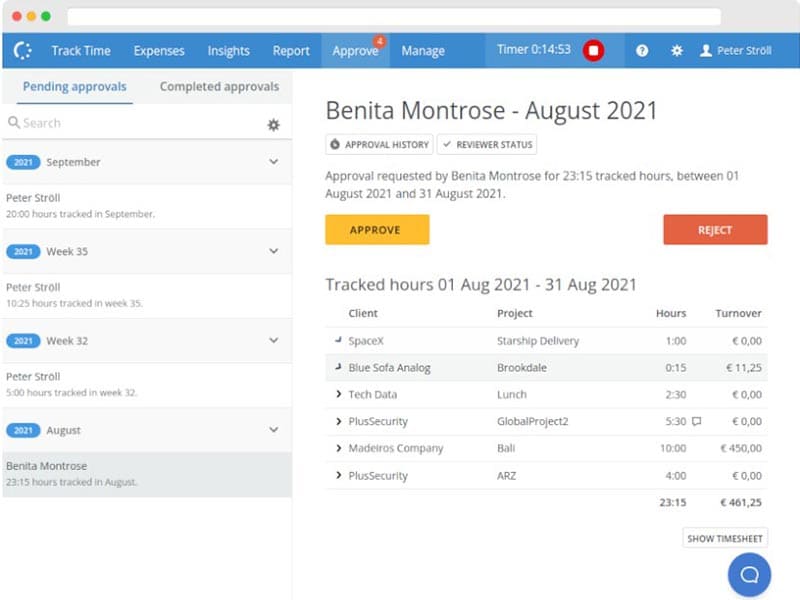
Task: Click the app logo home icon
Action: tap(23, 50)
